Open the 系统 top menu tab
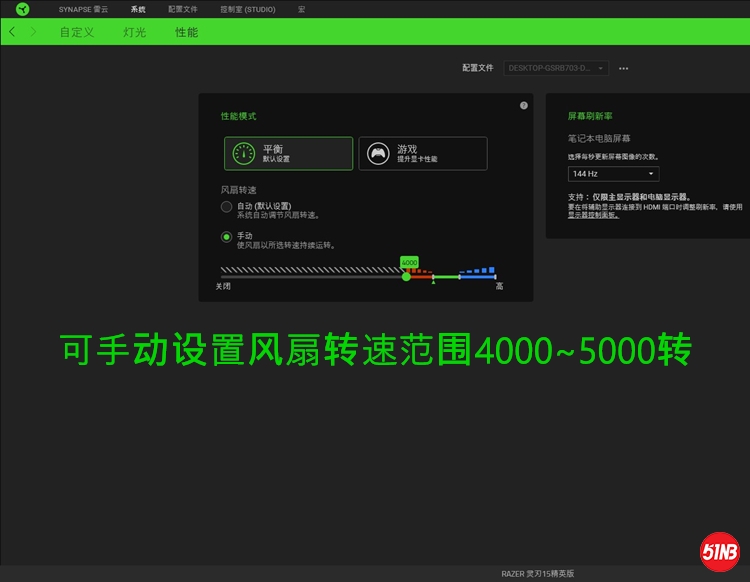Viewport: 750px width, 582px height. (138, 9)
